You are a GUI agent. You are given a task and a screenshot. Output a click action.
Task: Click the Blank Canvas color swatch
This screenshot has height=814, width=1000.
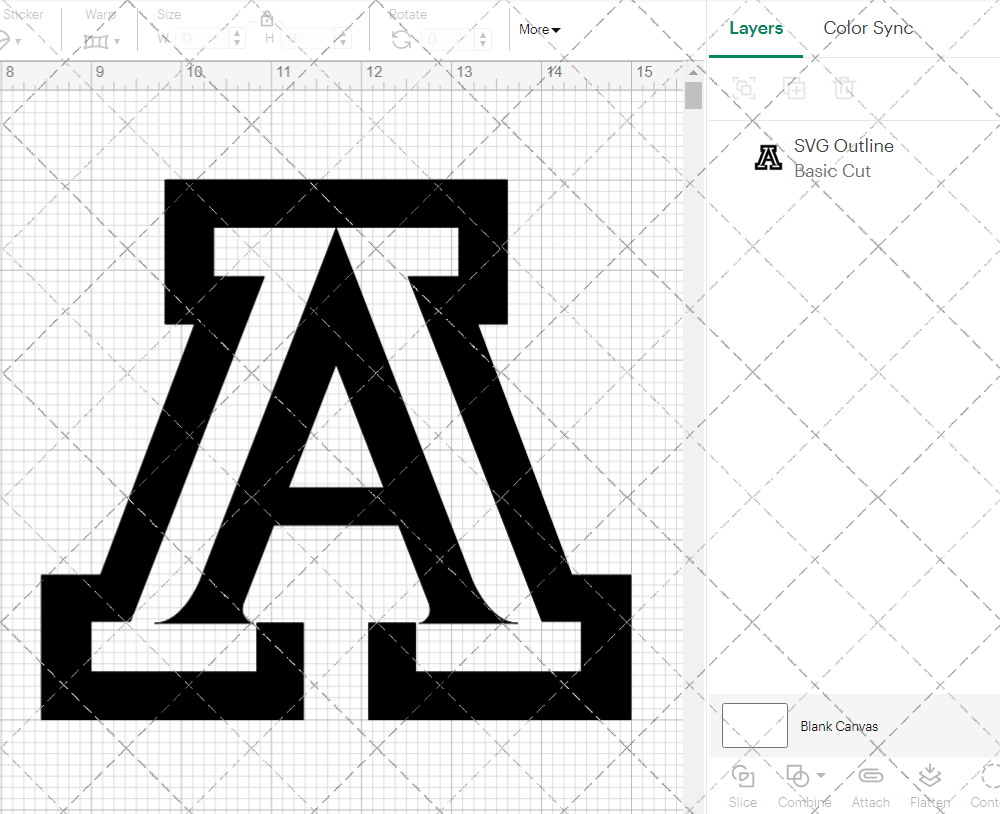tap(754, 725)
